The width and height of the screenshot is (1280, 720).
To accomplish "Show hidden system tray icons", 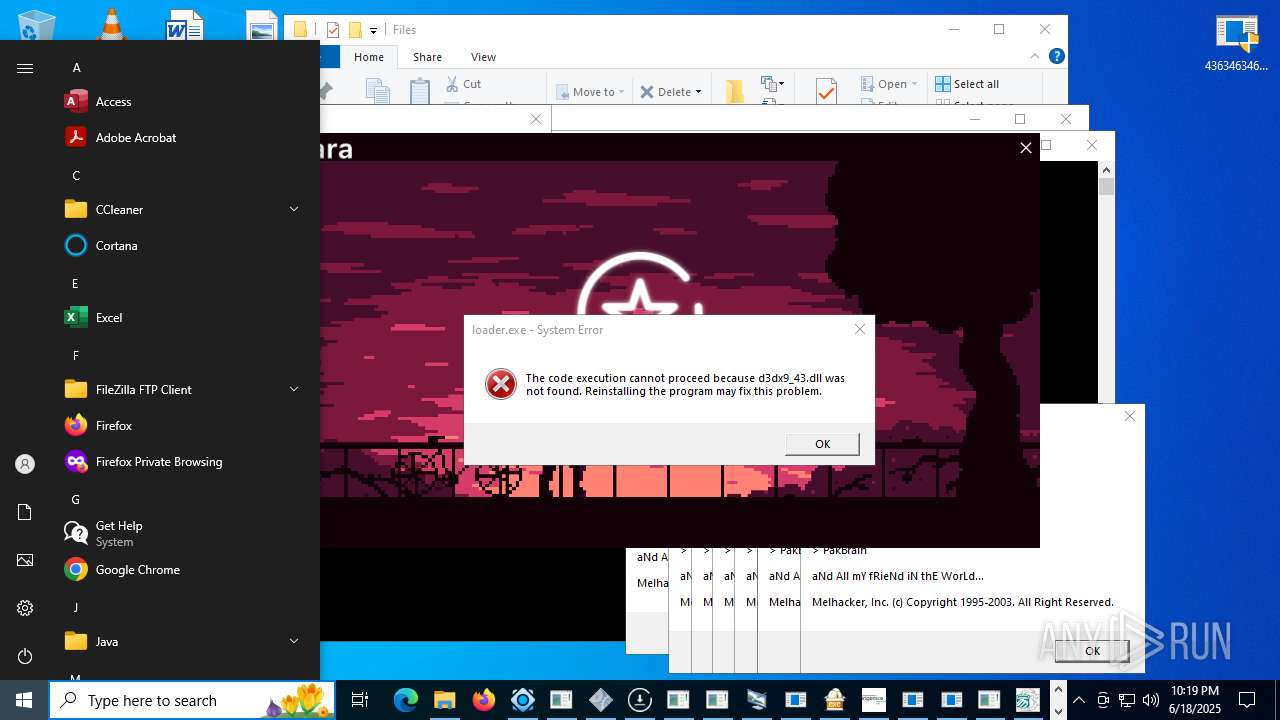I will (1078, 700).
